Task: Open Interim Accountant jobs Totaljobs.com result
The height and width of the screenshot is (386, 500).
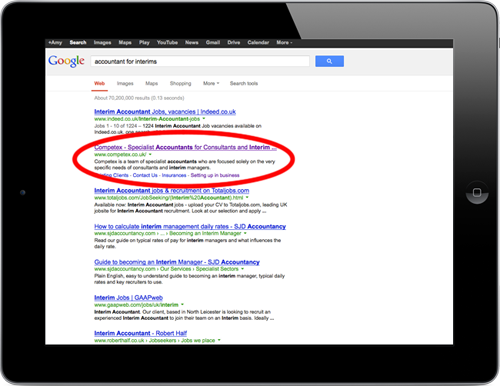Action: [172, 191]
